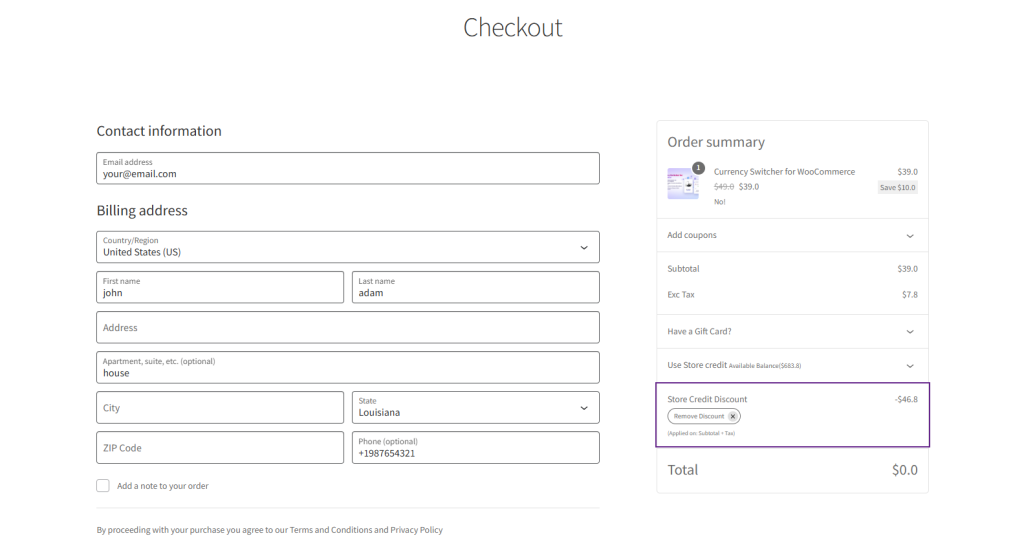This screenshot has width=1024, height=549.
Task: Click into the Address field
Action: pos(348,328)
